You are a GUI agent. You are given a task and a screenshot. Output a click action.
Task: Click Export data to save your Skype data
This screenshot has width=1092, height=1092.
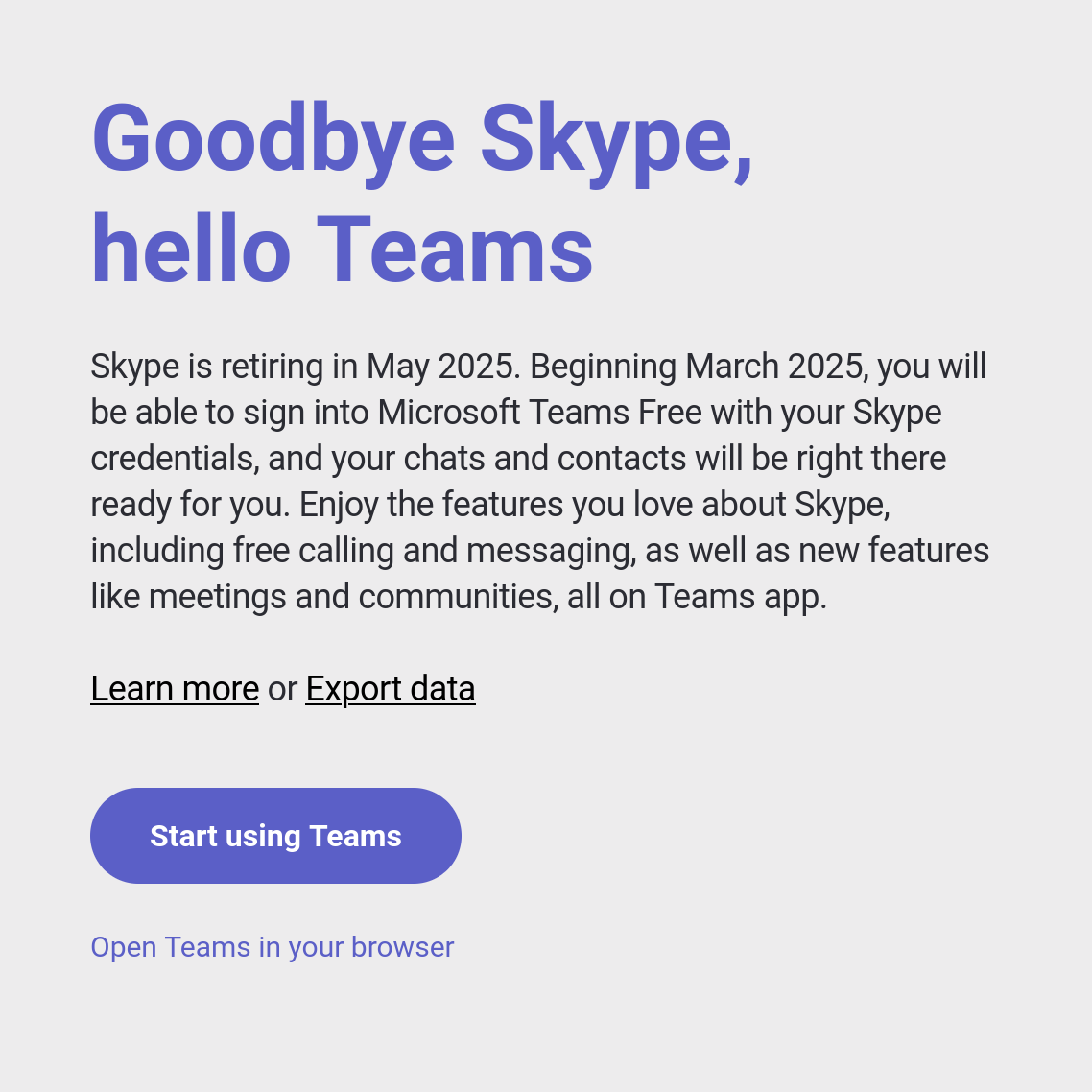(x=390, y=688)
